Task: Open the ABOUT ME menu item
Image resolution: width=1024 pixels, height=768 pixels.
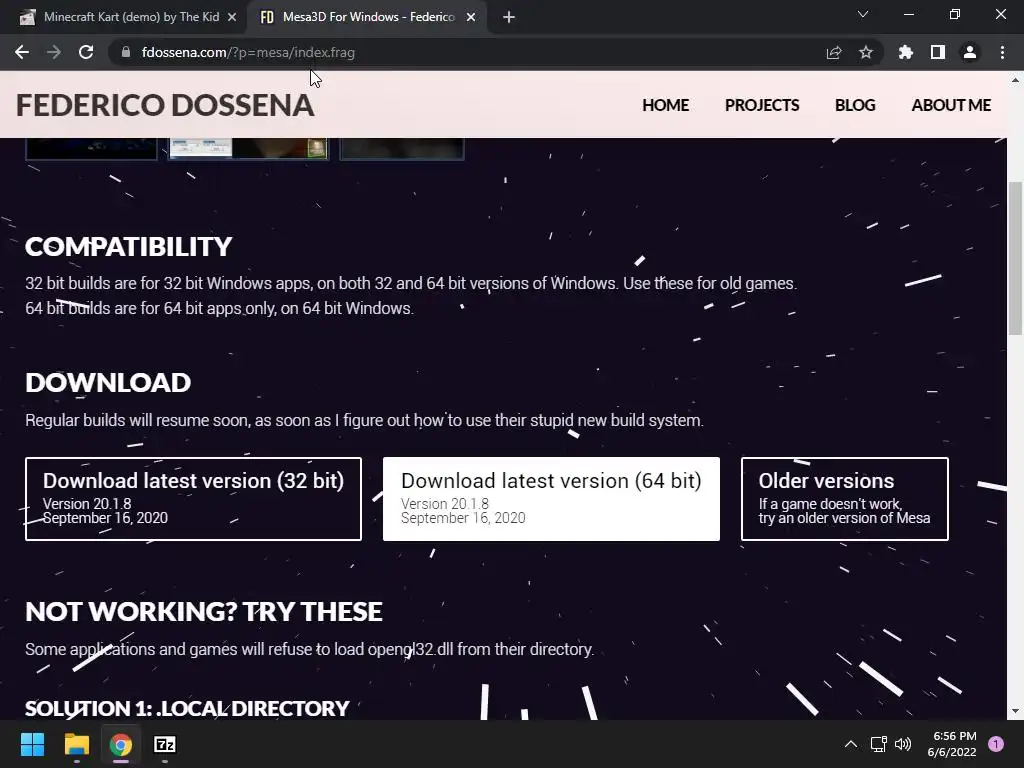Action: click(951, 105)
